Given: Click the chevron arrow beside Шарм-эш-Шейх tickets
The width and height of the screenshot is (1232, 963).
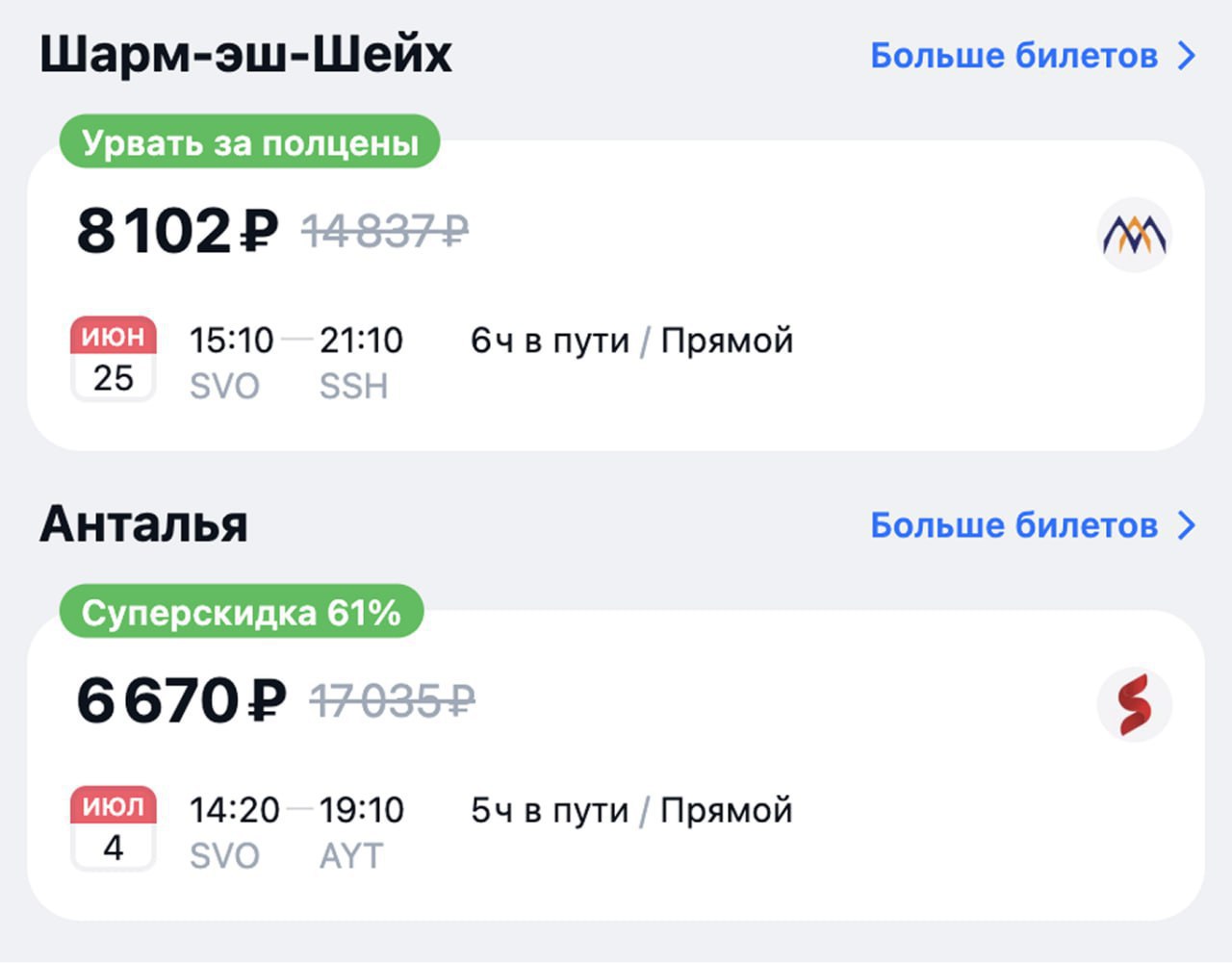Looking at the screenshot, I should (x=1188, y=56).
